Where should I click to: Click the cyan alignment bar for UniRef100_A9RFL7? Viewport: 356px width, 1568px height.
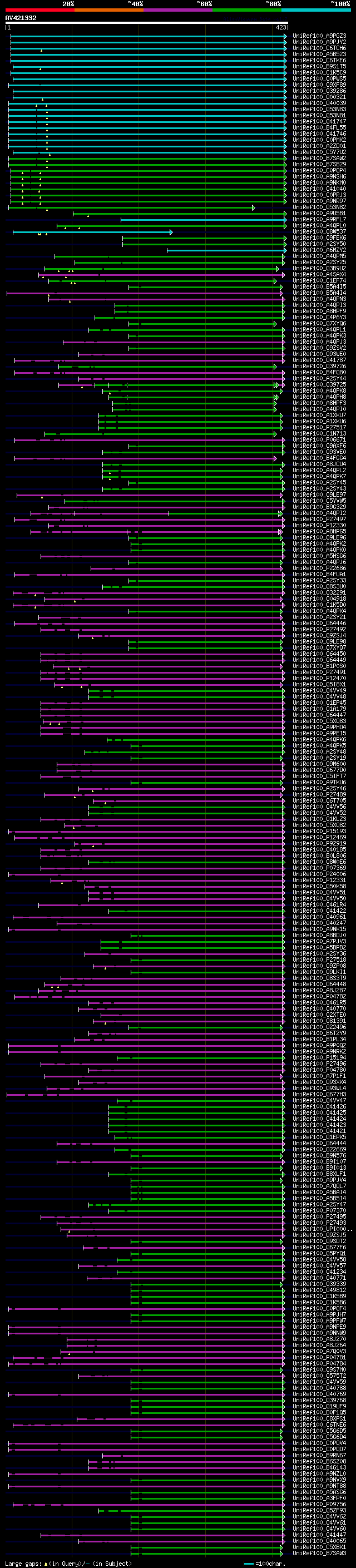pos(204,220)
